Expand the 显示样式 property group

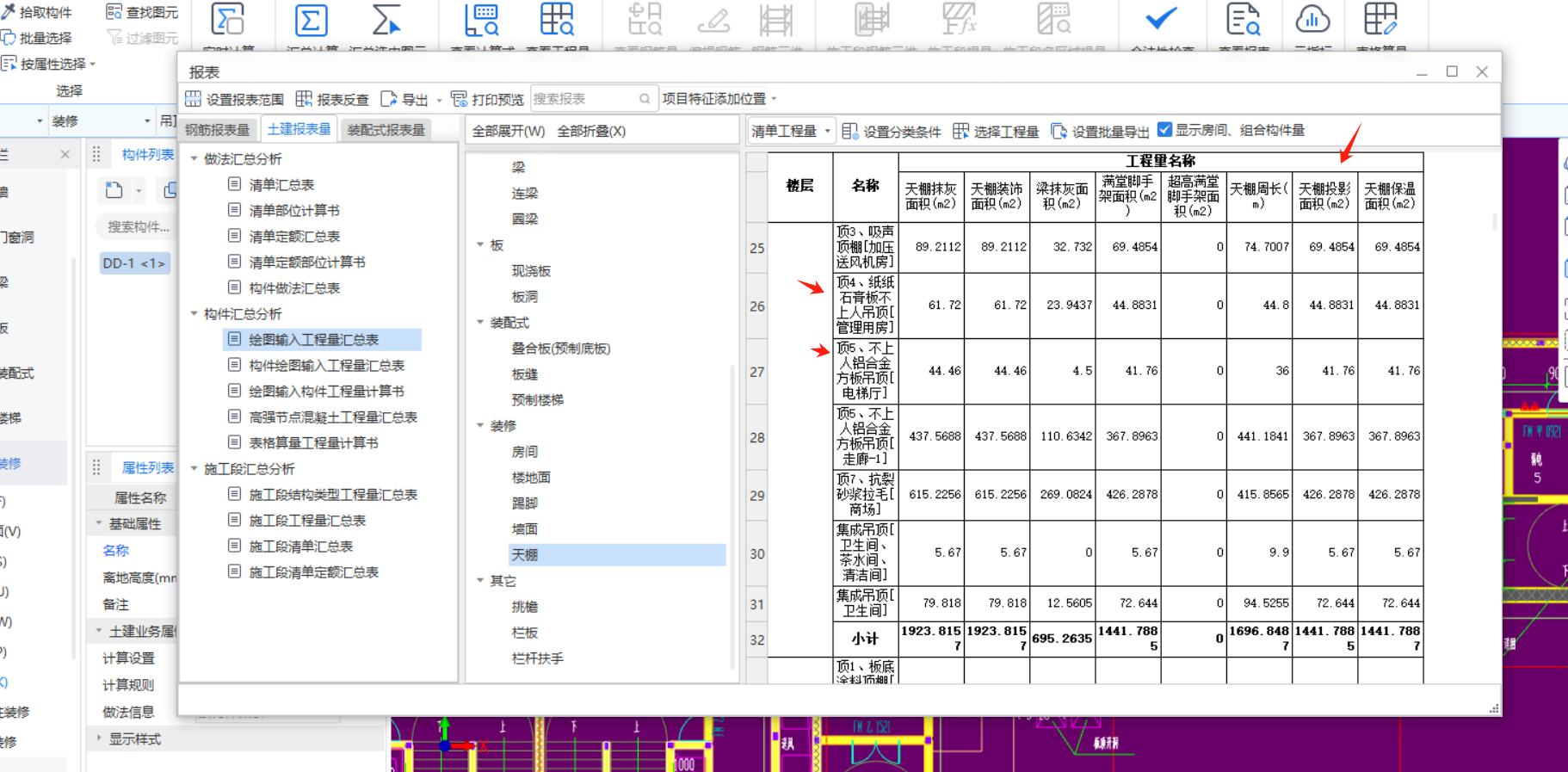(99, 738)
